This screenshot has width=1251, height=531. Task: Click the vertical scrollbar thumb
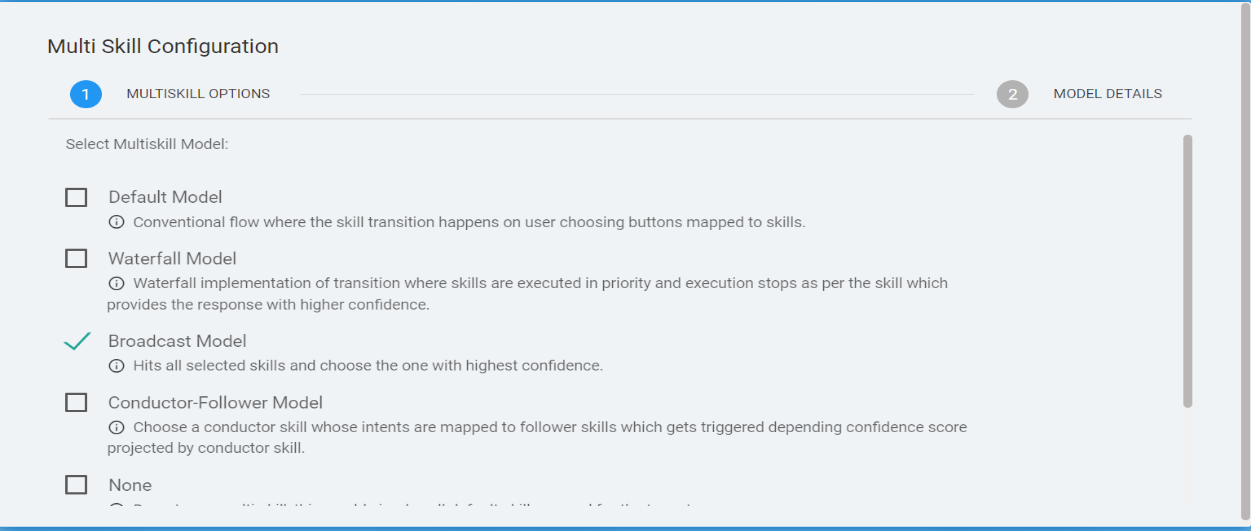1187,270
